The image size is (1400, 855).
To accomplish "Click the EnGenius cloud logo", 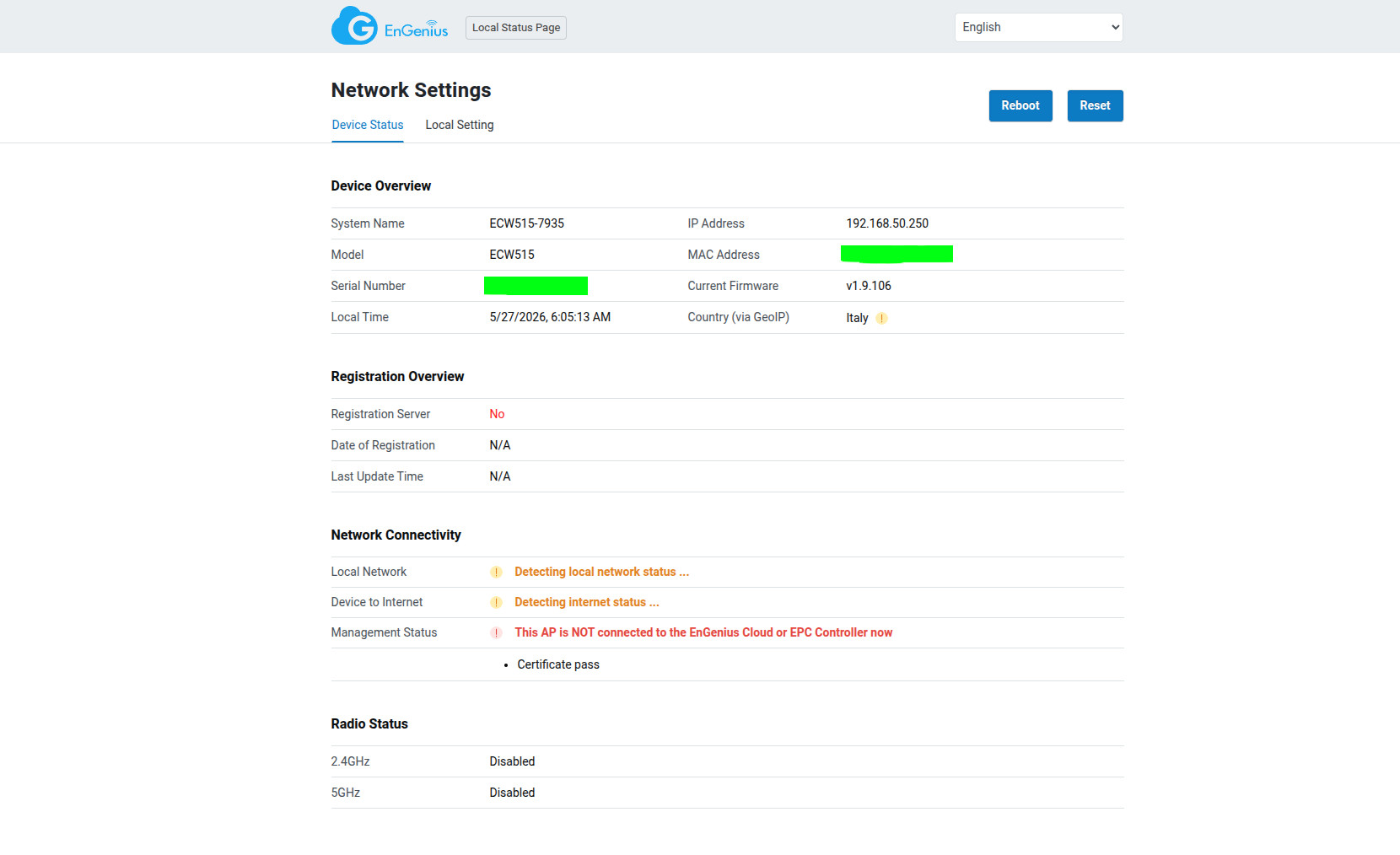I will (390, 26).
